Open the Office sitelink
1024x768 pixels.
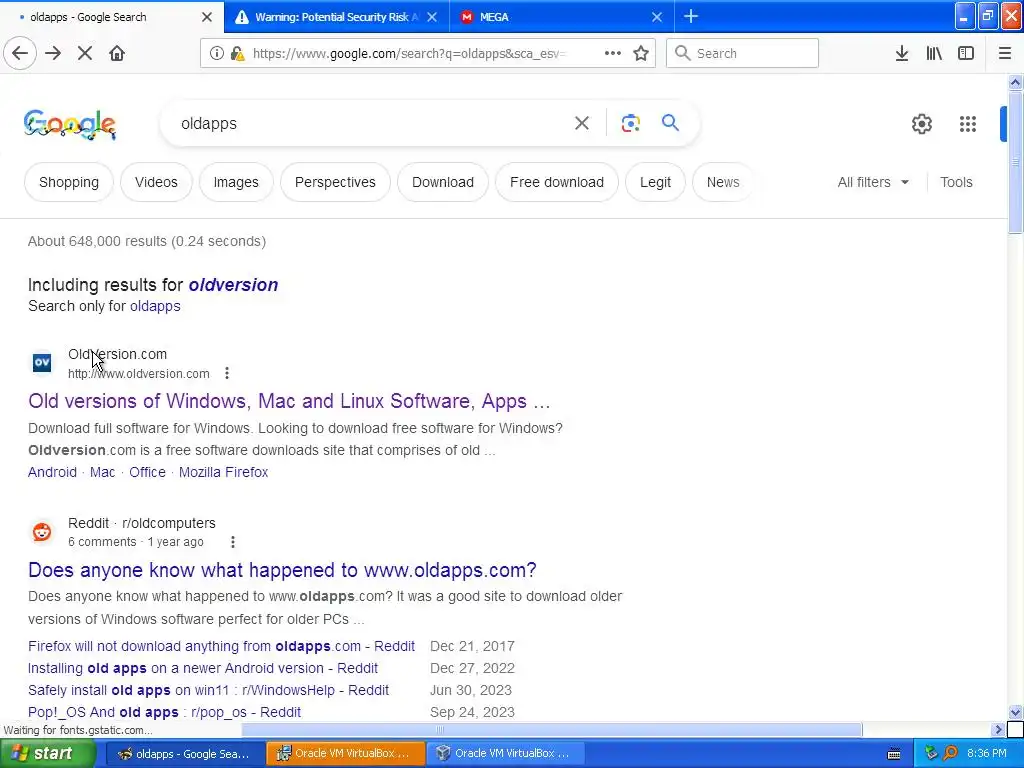tap(147, 472)
